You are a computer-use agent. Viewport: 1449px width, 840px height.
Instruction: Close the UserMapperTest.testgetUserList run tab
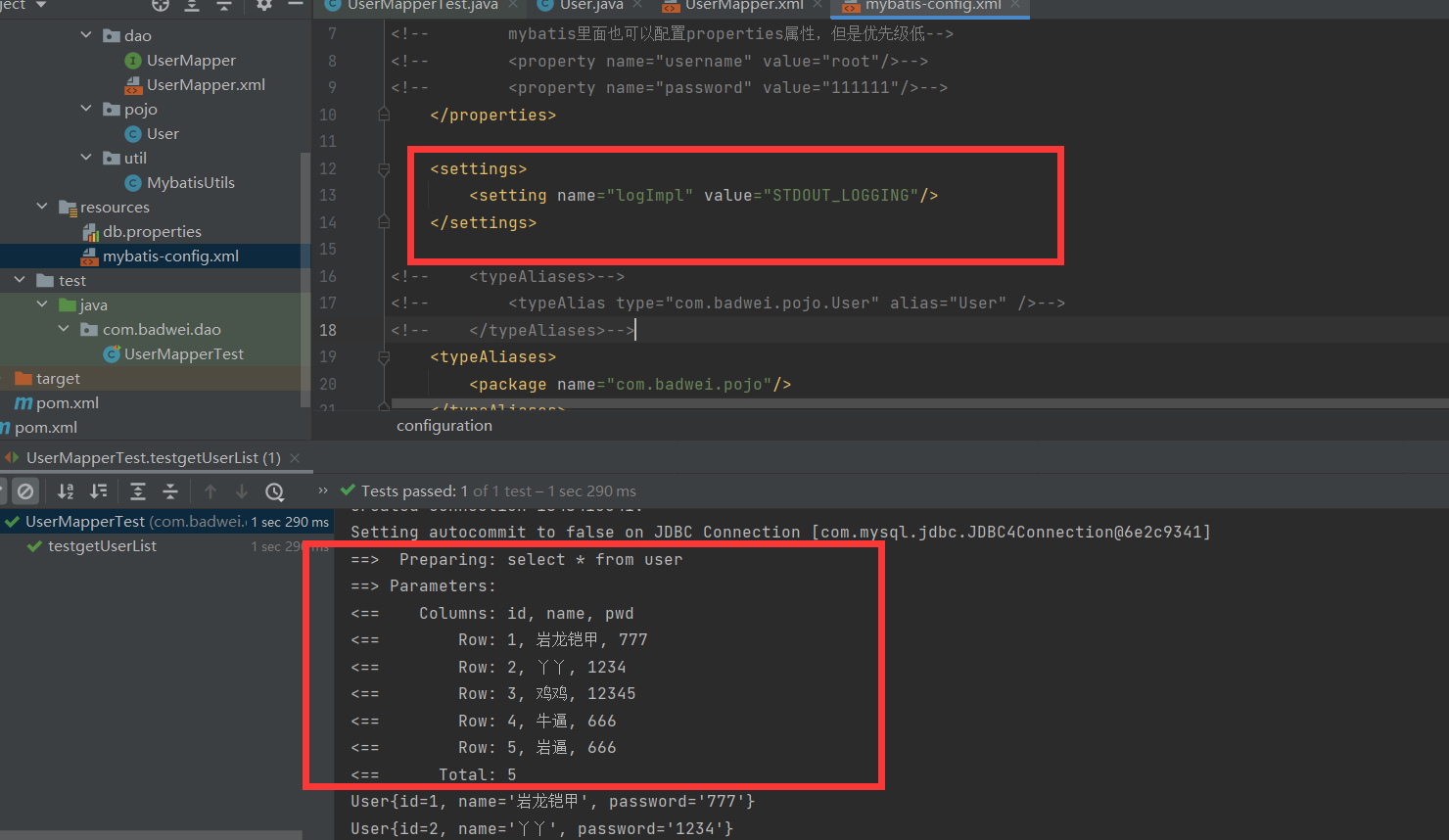tap(295, 458)
